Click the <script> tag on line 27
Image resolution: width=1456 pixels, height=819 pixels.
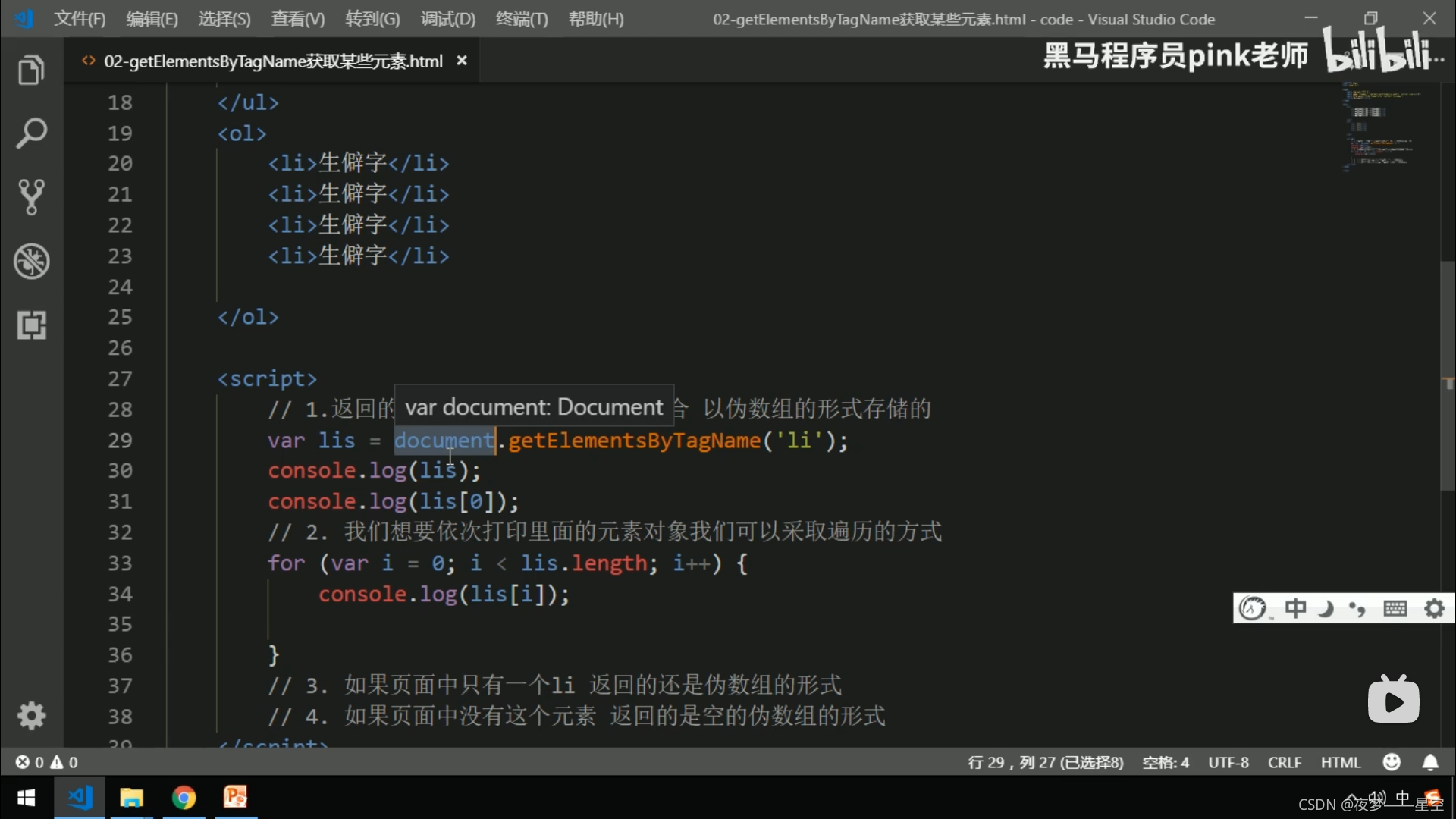click(267, 378)
